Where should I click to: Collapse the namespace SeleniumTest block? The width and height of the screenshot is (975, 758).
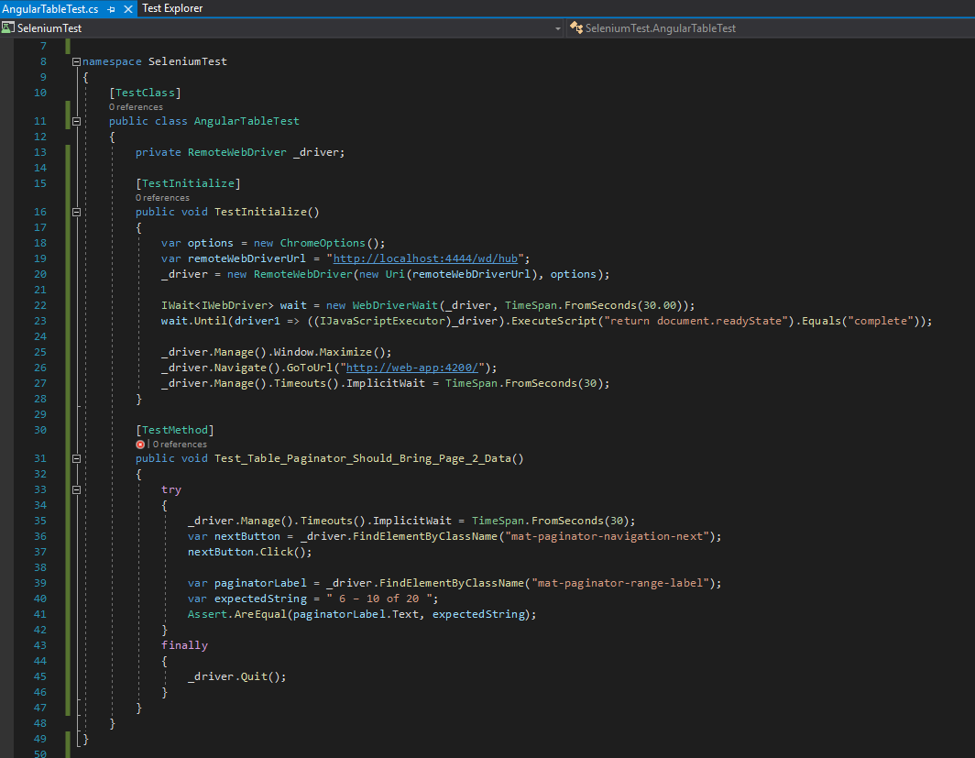(77, 61)
